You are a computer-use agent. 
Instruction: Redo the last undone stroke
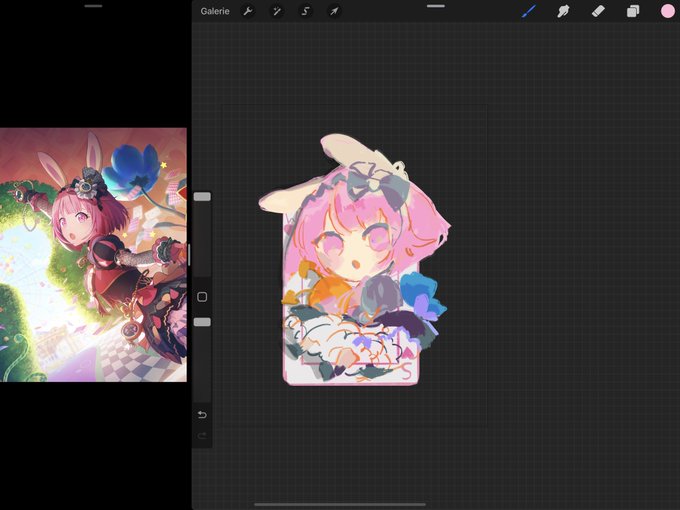[x=202, y=436]
